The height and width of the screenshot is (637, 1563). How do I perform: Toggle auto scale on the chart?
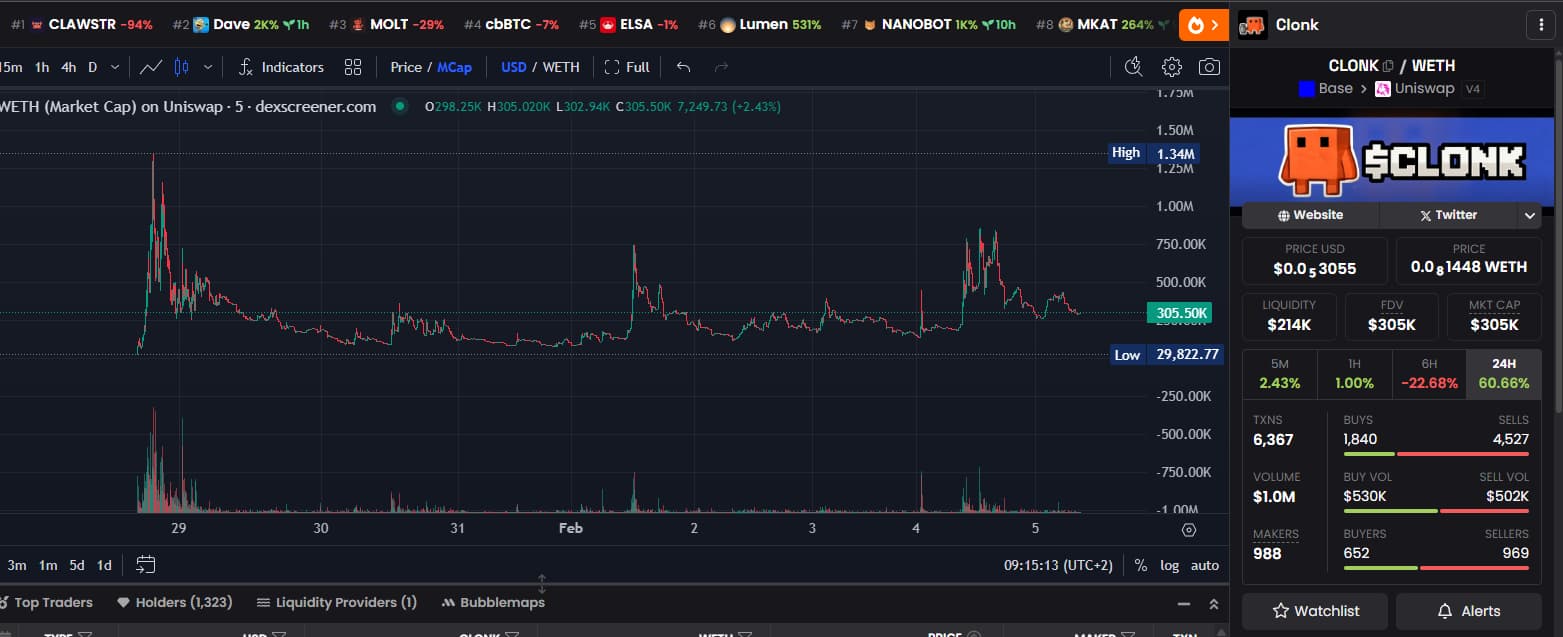1205,565
